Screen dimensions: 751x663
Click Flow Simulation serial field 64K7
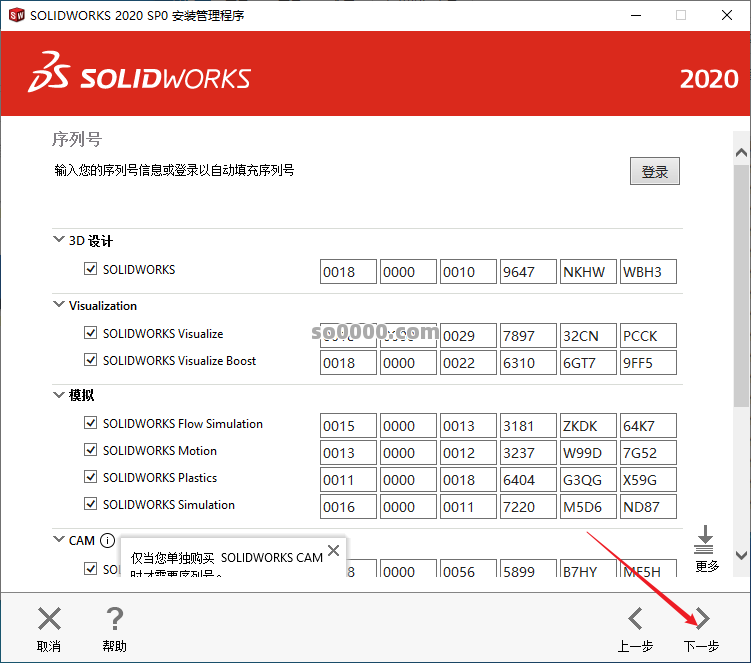point(649,425)
